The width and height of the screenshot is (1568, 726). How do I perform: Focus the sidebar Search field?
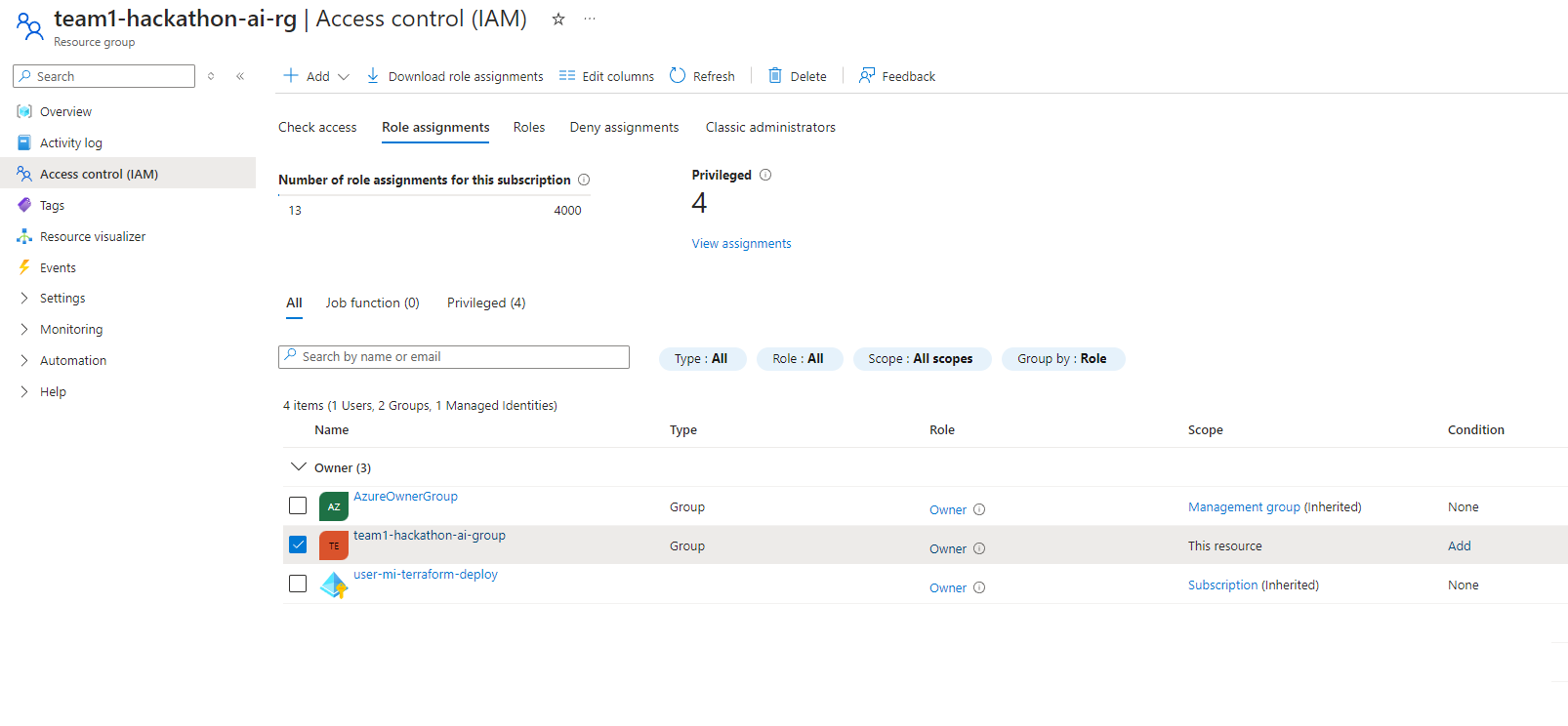pos(104,76)
